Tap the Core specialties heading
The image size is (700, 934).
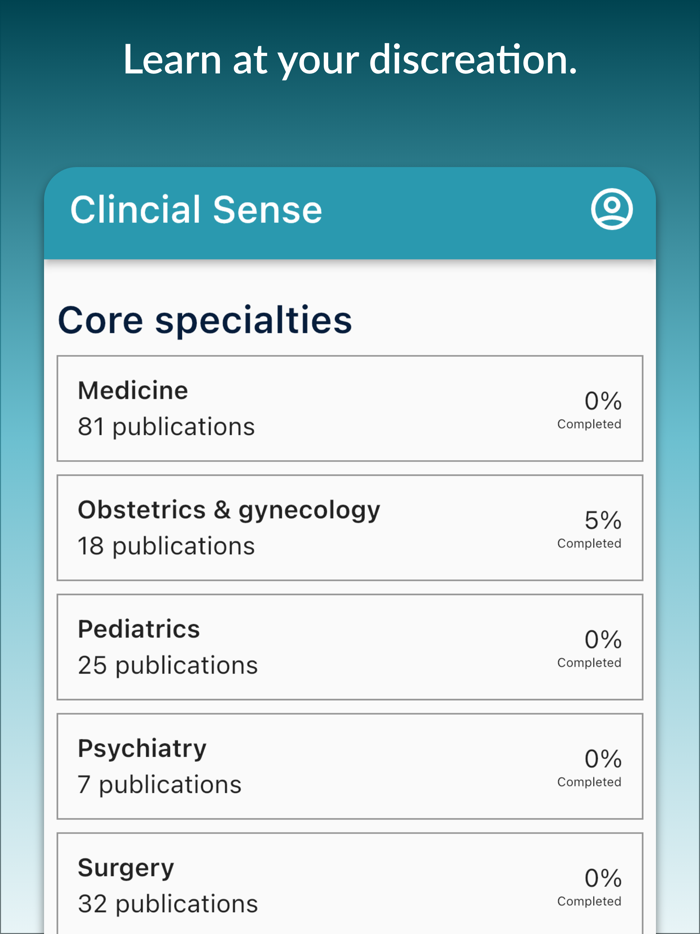click(205, 320)
